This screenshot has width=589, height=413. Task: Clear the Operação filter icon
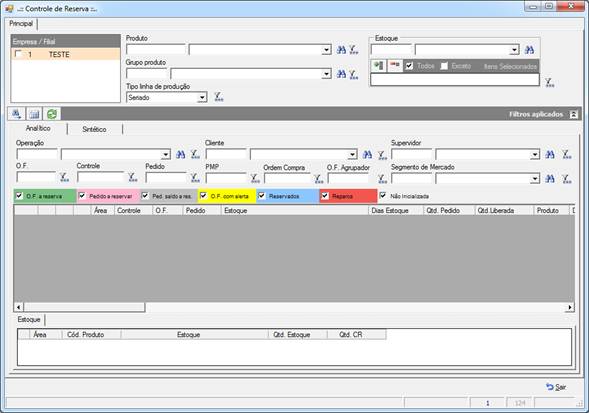(195, 154)
